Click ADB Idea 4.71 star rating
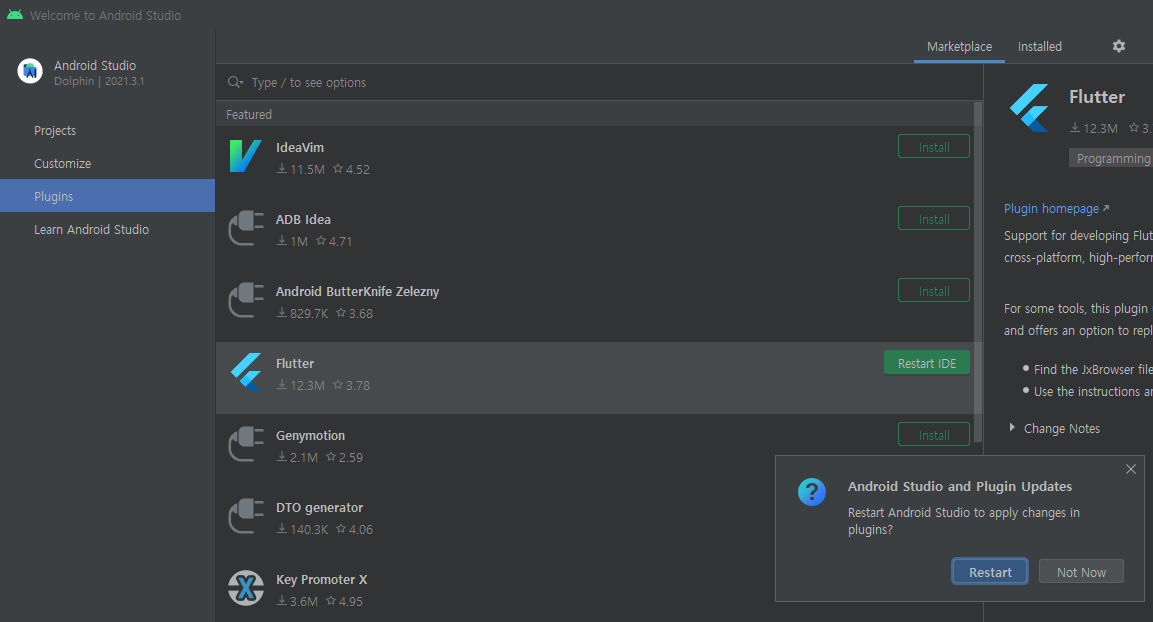The width and height of the screenshot is (1153, 622). 334,241
